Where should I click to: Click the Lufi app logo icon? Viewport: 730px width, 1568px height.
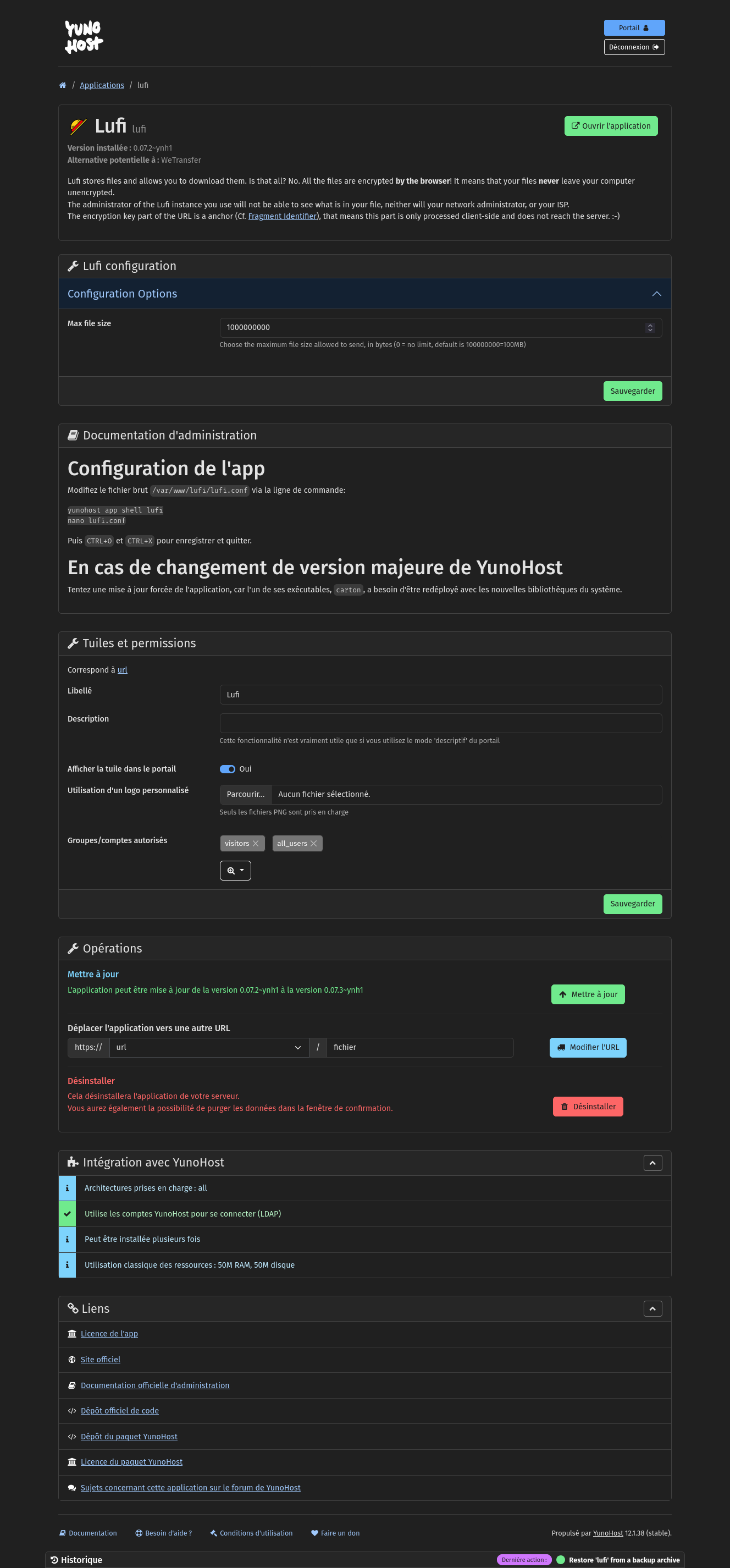point(78,126)
